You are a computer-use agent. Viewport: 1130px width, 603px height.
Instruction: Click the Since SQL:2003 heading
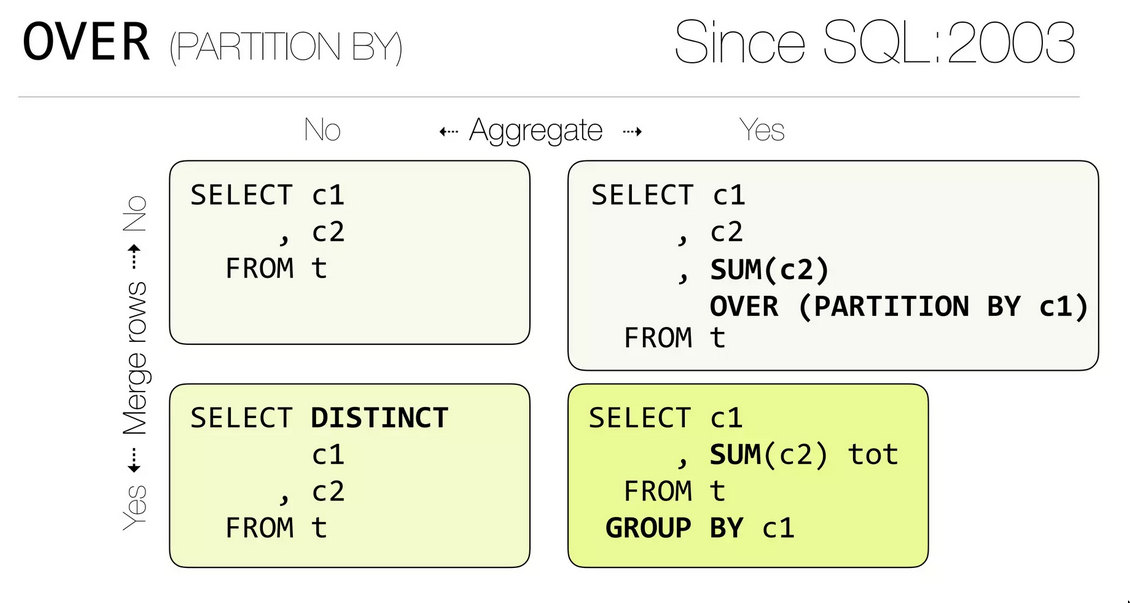click(874, 42)
